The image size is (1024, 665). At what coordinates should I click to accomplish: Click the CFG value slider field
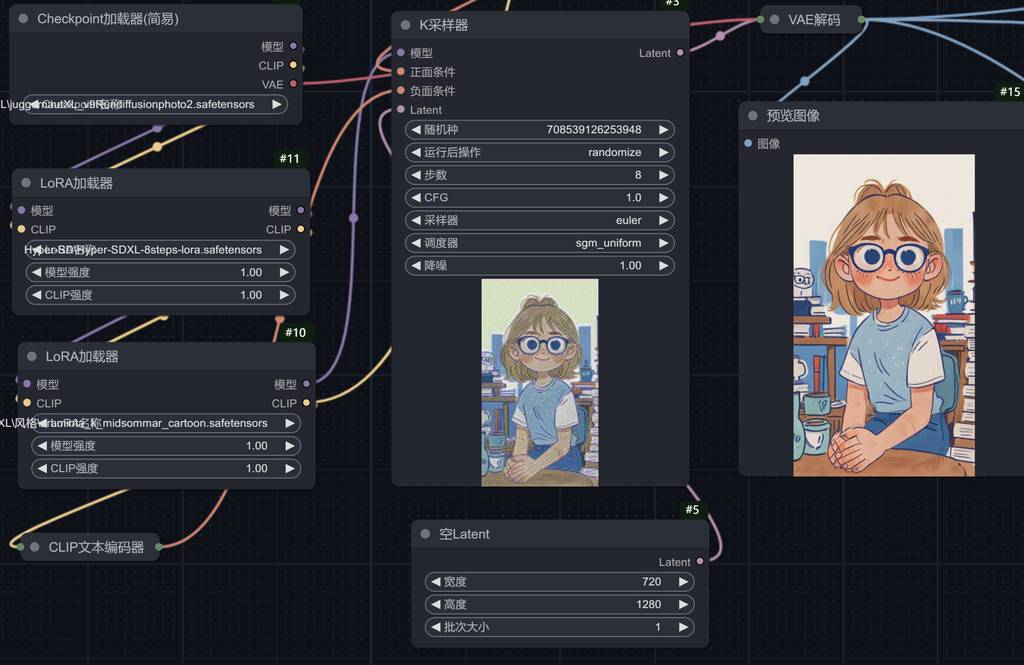pos(540,198)
